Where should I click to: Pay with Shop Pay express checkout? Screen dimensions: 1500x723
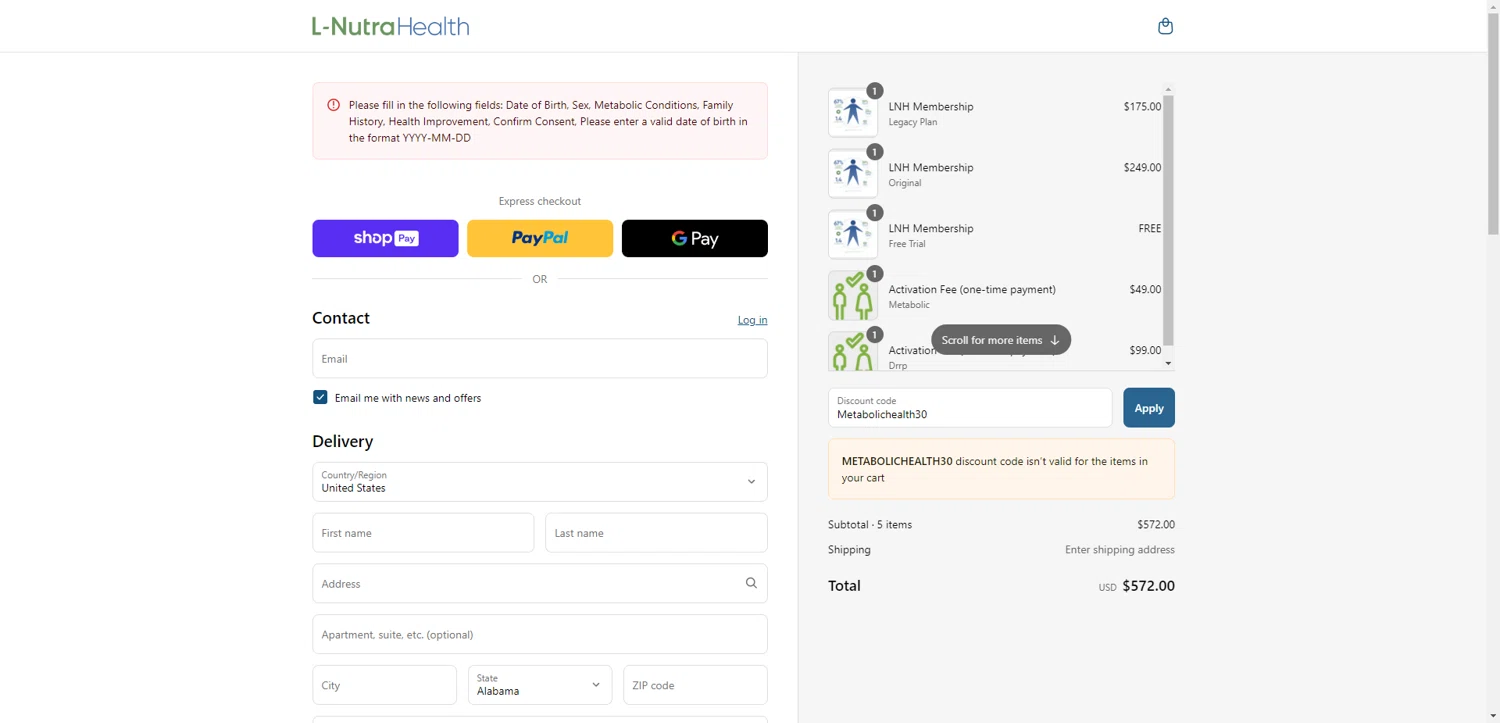[x=385, y=238]
